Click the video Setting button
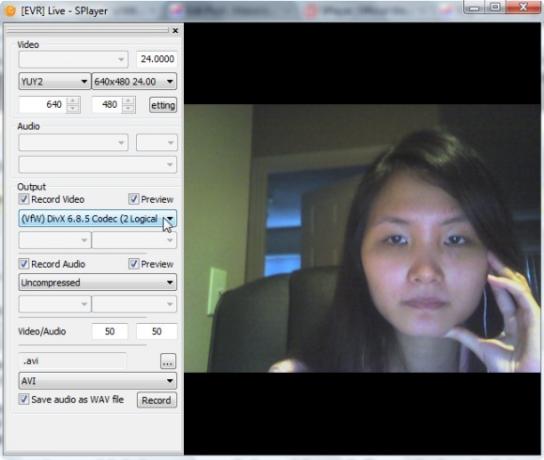The image size is (544, 460). tap(163, 105)
